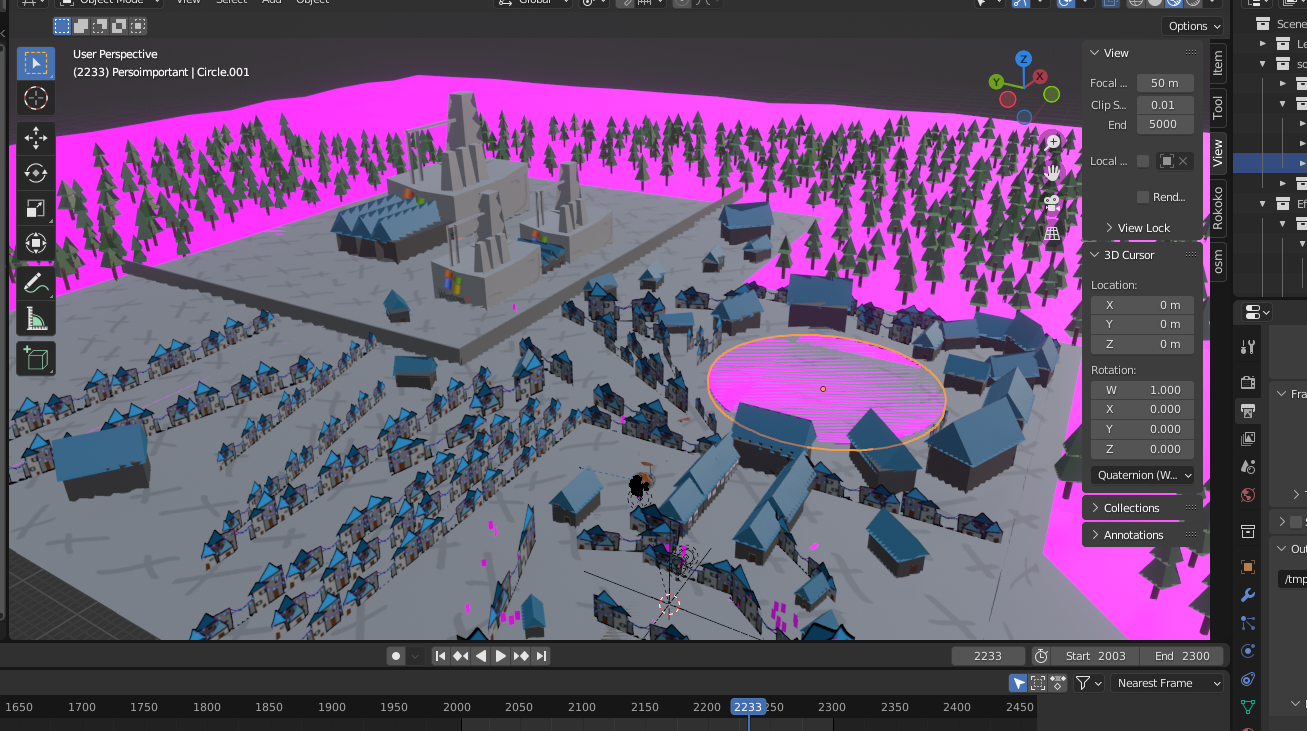
Task: Switch to the Rokoko sidebar tab
Action: 1218,208
